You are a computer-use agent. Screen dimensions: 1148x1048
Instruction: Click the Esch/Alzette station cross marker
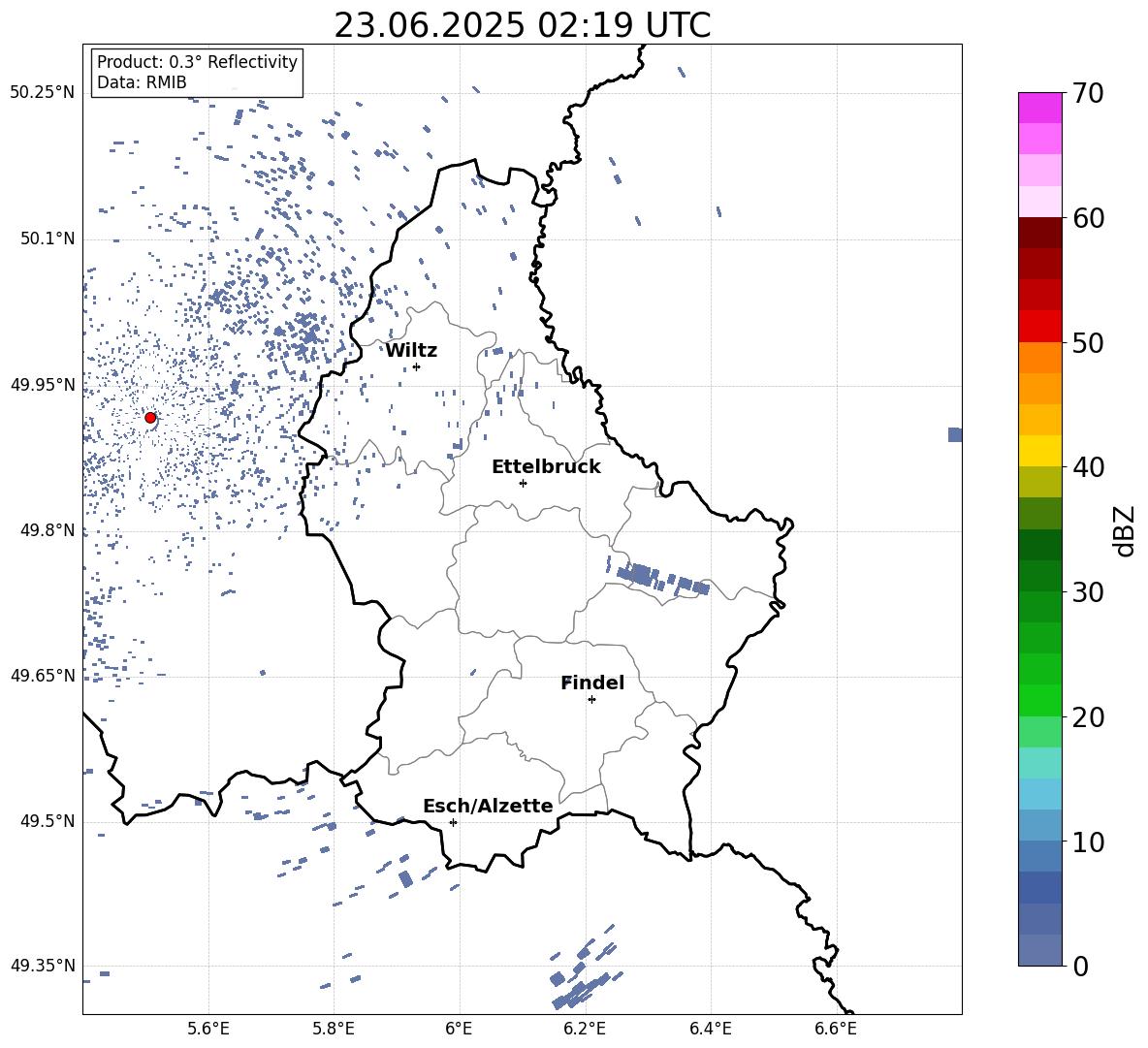pyautogui.click(x=453, y=822)
